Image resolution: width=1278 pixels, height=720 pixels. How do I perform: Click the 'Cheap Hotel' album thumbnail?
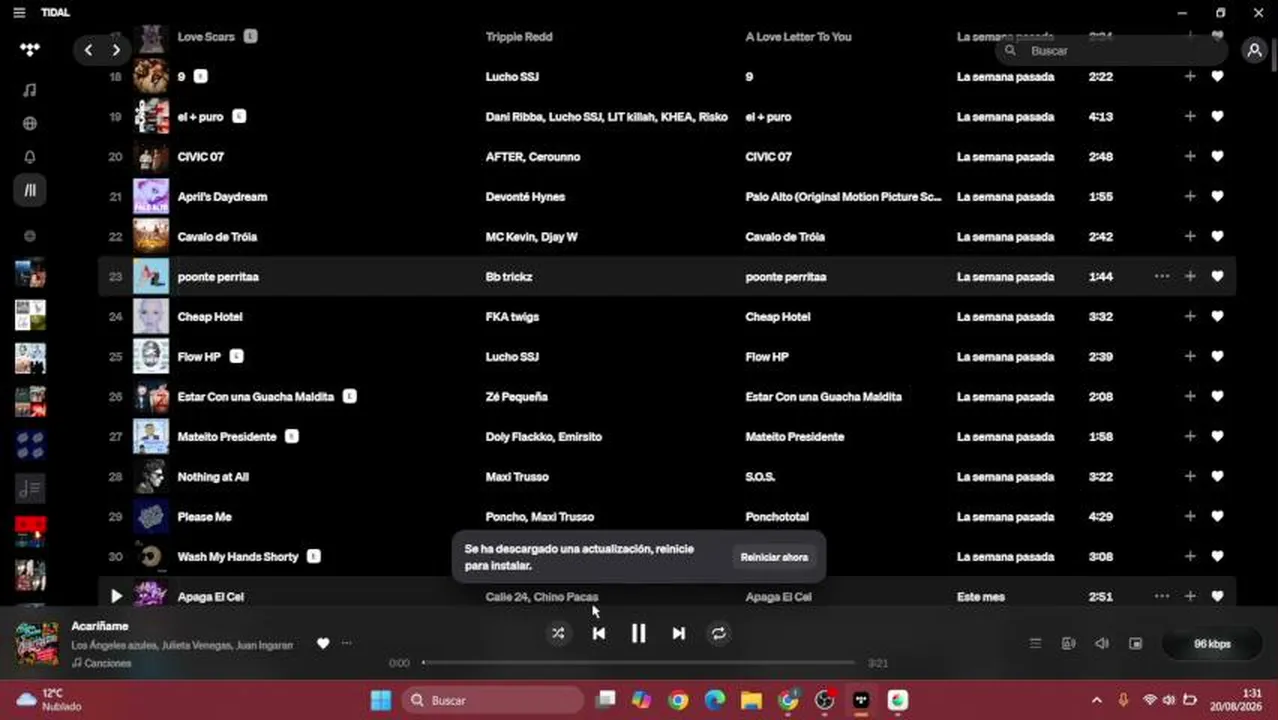click(x=151, y=316)
